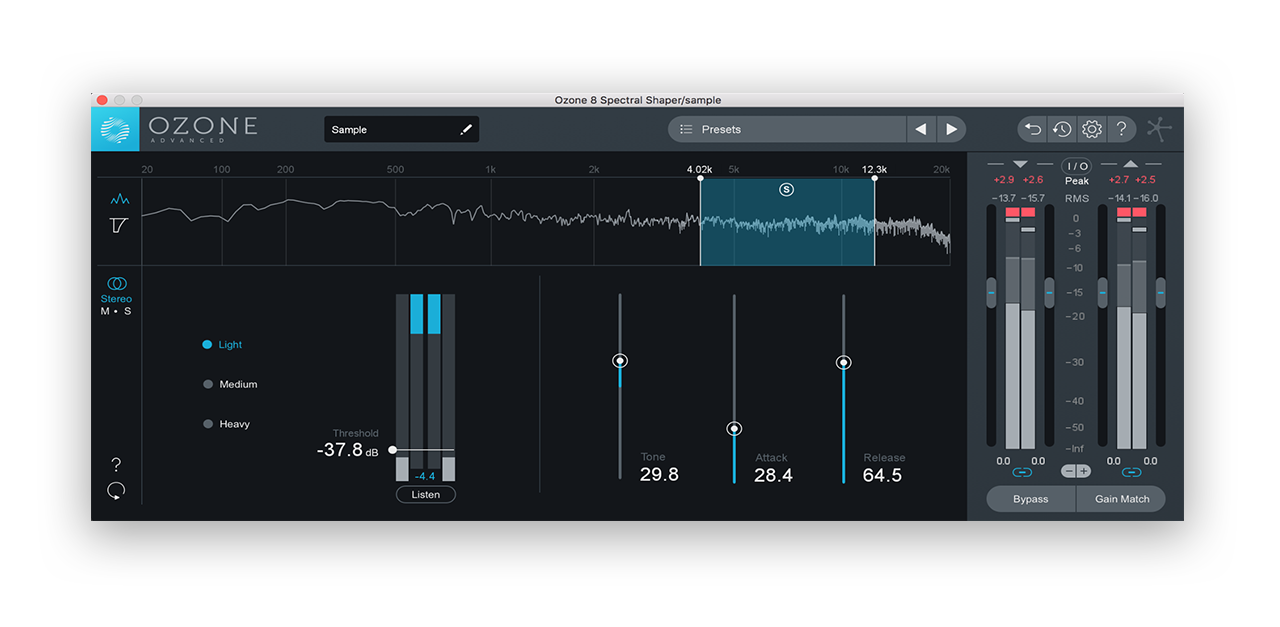
Task: Click the Release value 64.5
Action: [882, 475]
